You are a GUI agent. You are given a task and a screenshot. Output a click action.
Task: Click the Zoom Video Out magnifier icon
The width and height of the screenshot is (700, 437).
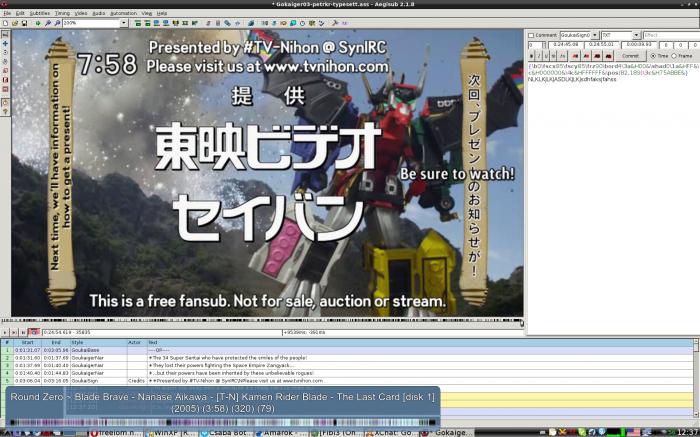pos(58,23)
